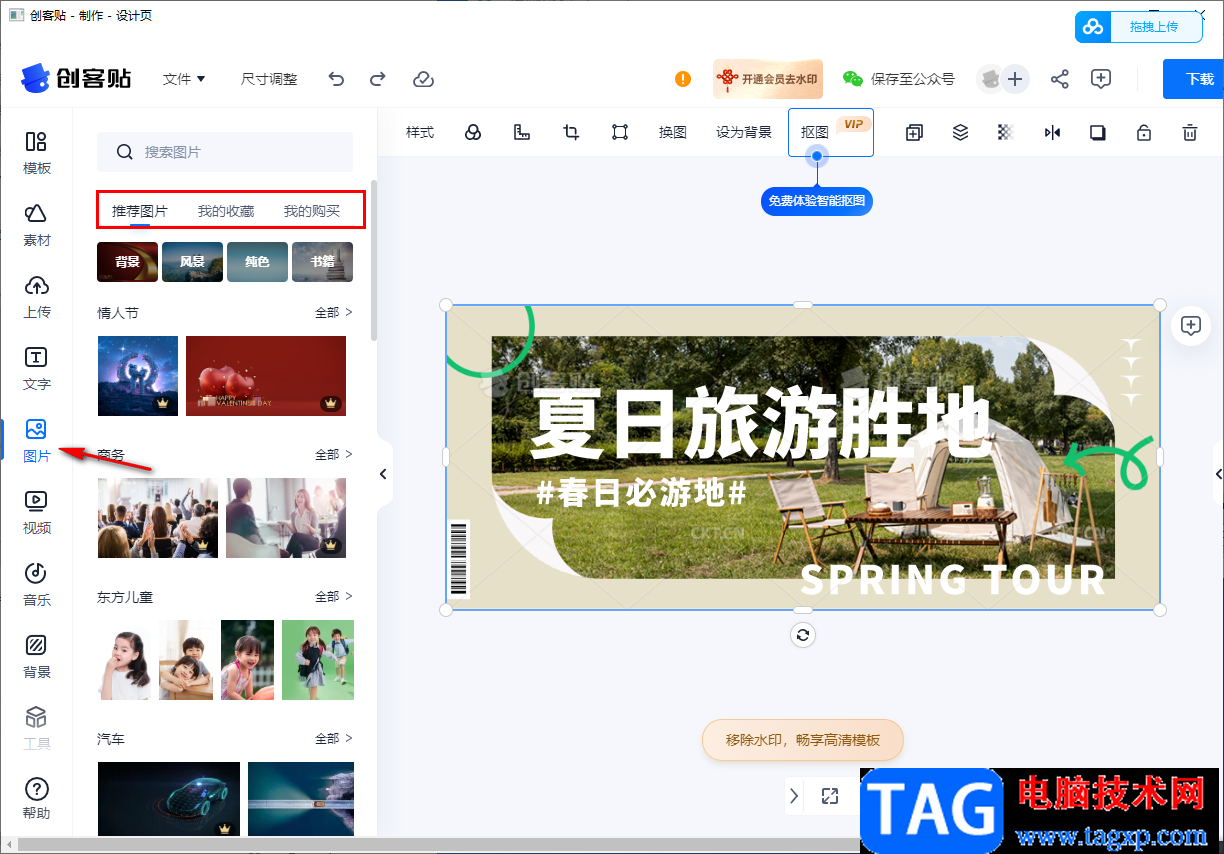The width and height of the screenshot is (1224, 854).
Task: Expand 情人节 category via 全部
Action: click(334, 313)
